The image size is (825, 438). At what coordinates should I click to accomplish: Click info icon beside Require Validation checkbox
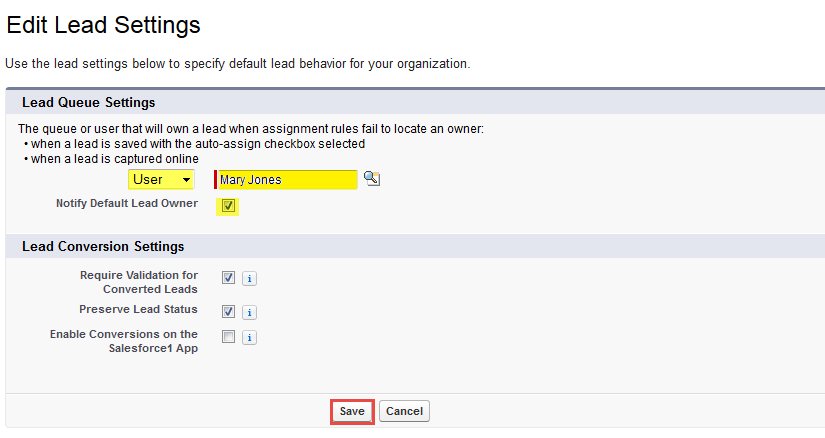point(250,279)
